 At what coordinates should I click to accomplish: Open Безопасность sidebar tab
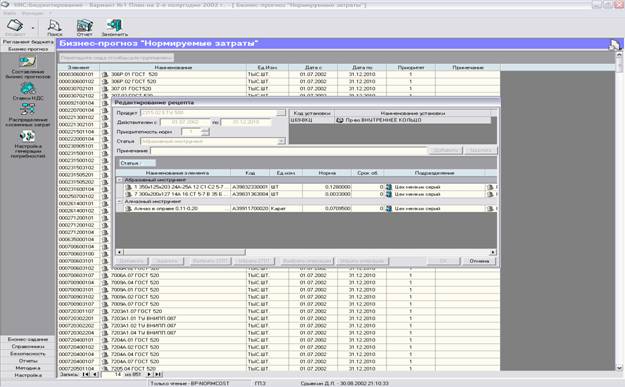tap(28, 354)
